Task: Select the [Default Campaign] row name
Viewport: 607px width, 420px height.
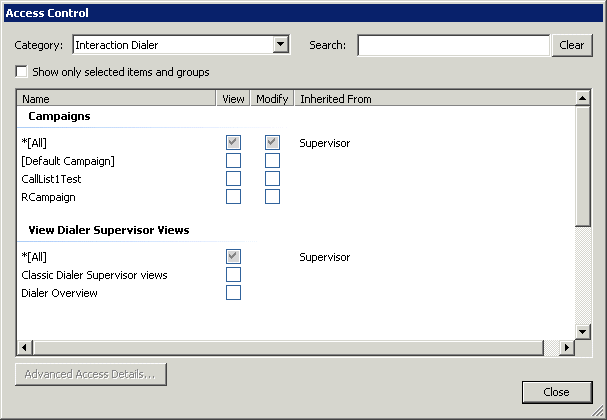Action: [68, 161]
